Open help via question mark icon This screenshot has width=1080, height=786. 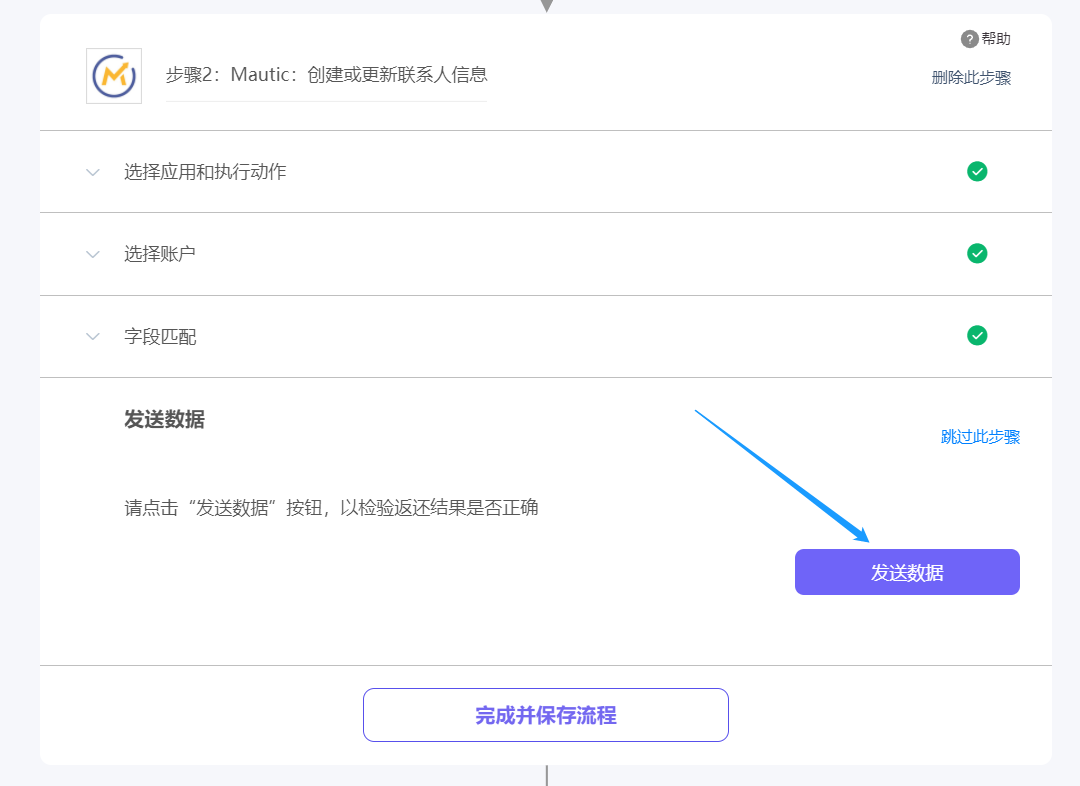click(x=969, y=39)
